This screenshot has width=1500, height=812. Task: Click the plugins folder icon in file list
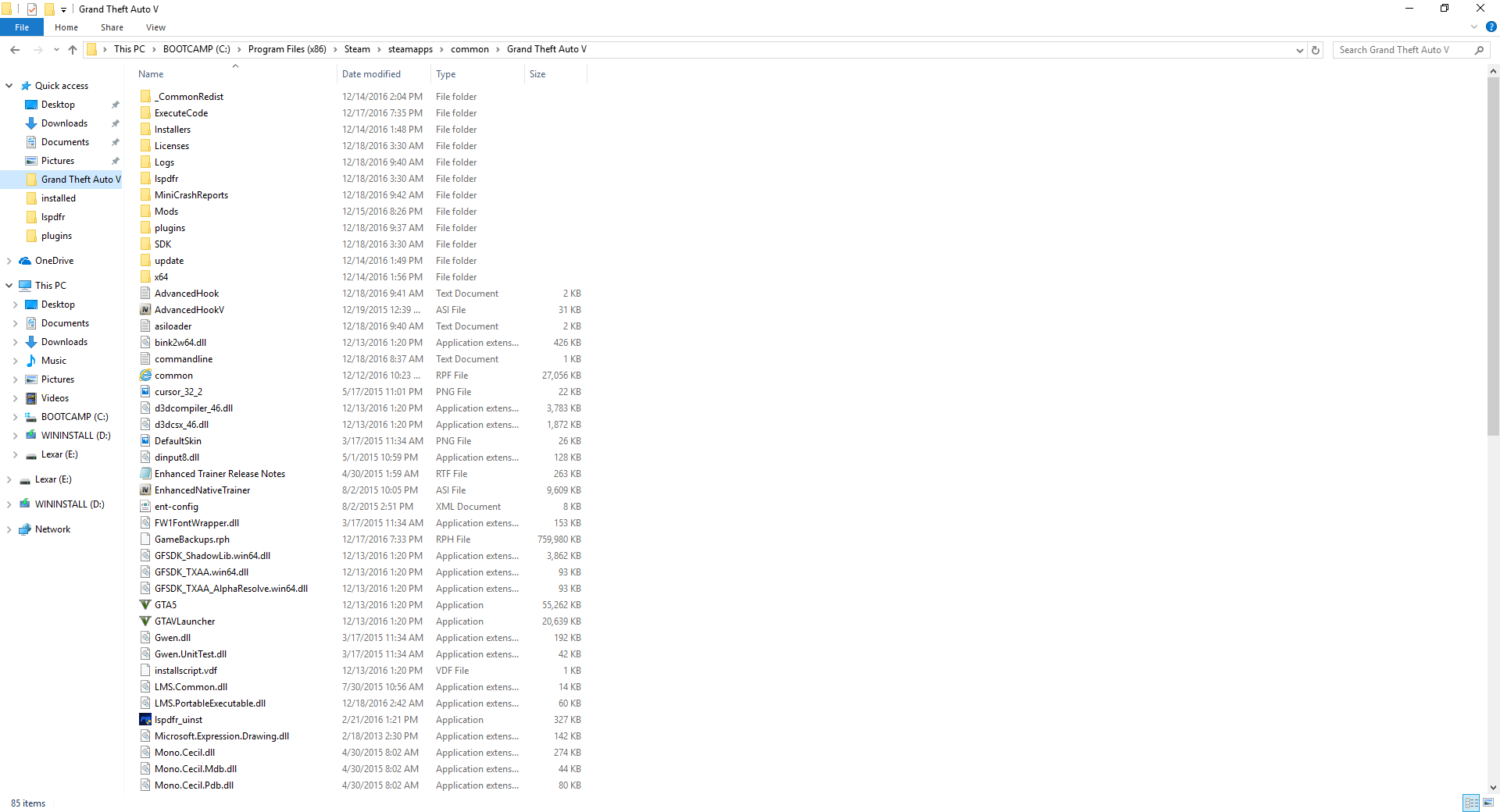pos(145,228)
